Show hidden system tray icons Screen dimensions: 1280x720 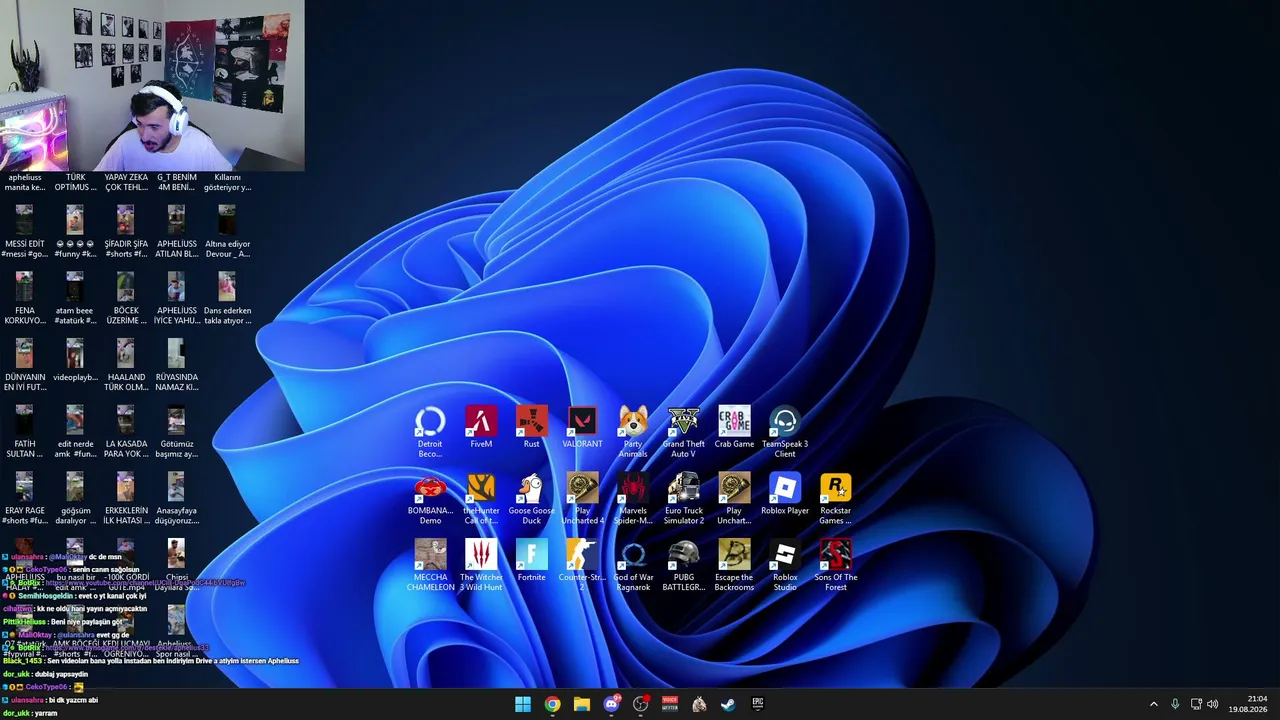1153,704
